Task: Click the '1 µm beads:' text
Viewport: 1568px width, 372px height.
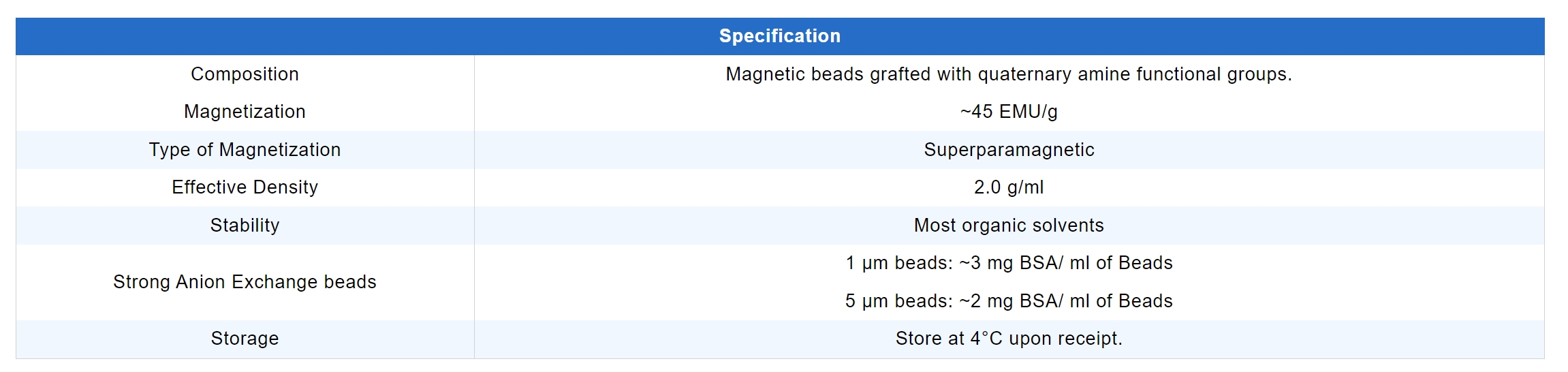Action: point(898,263)
